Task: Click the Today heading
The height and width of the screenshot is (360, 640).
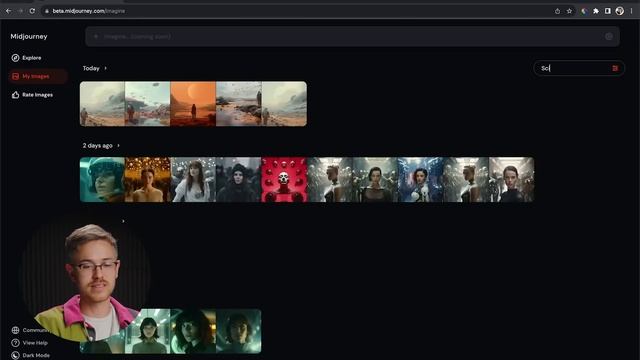Action: (91, 68)
